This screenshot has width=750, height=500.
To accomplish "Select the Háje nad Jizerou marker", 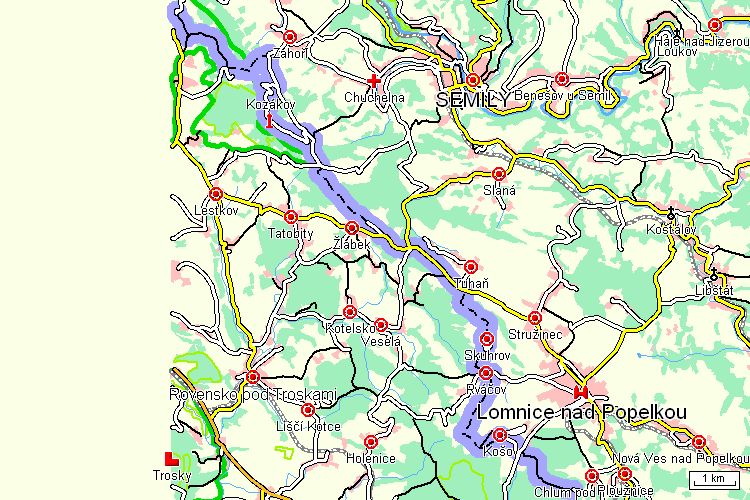I will tap(715, 25).
